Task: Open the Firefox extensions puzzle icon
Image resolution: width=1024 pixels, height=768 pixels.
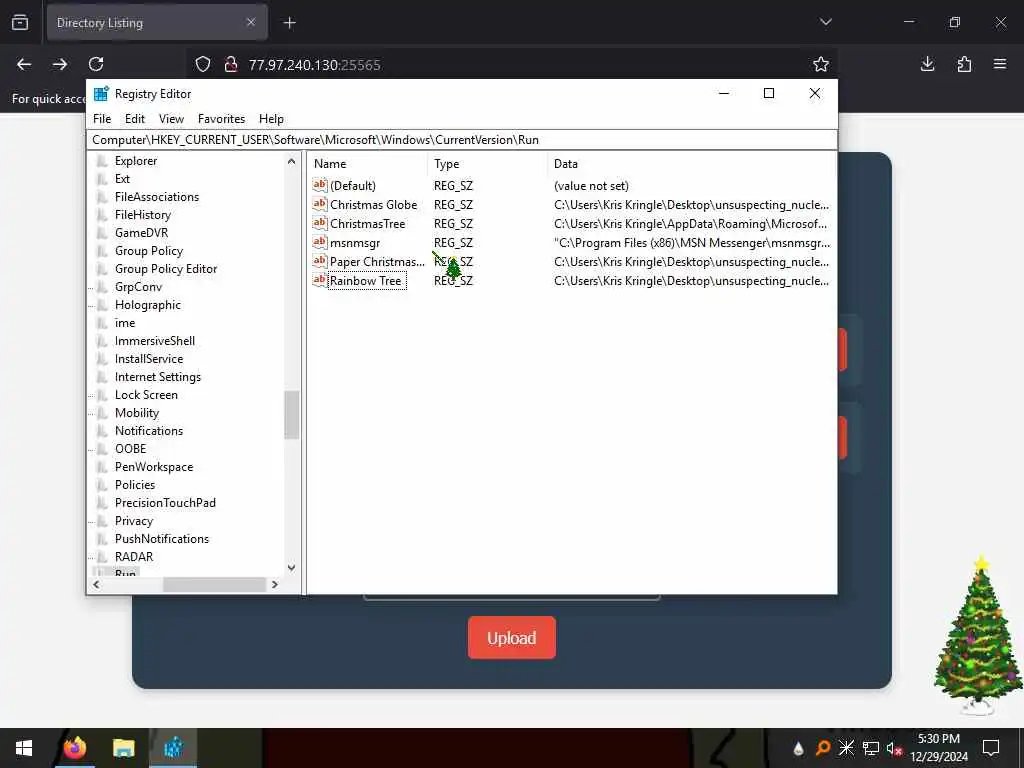Action: click(964, 64)
